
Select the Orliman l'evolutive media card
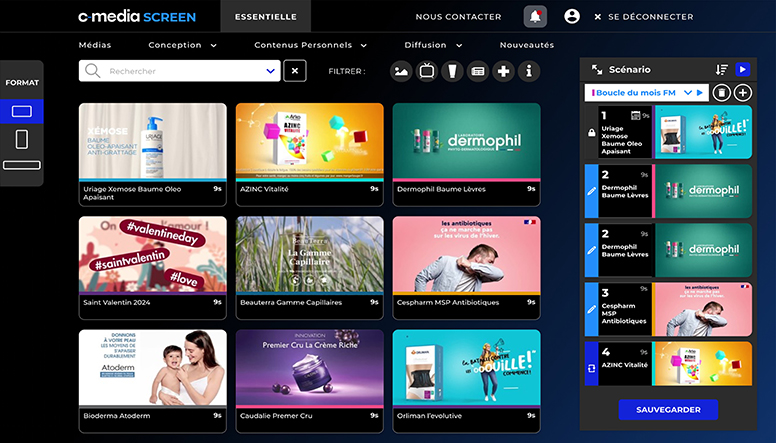pos(466,381)
